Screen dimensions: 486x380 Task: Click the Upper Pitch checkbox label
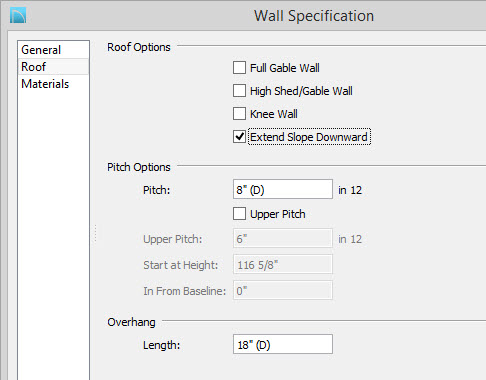(278, 214)
